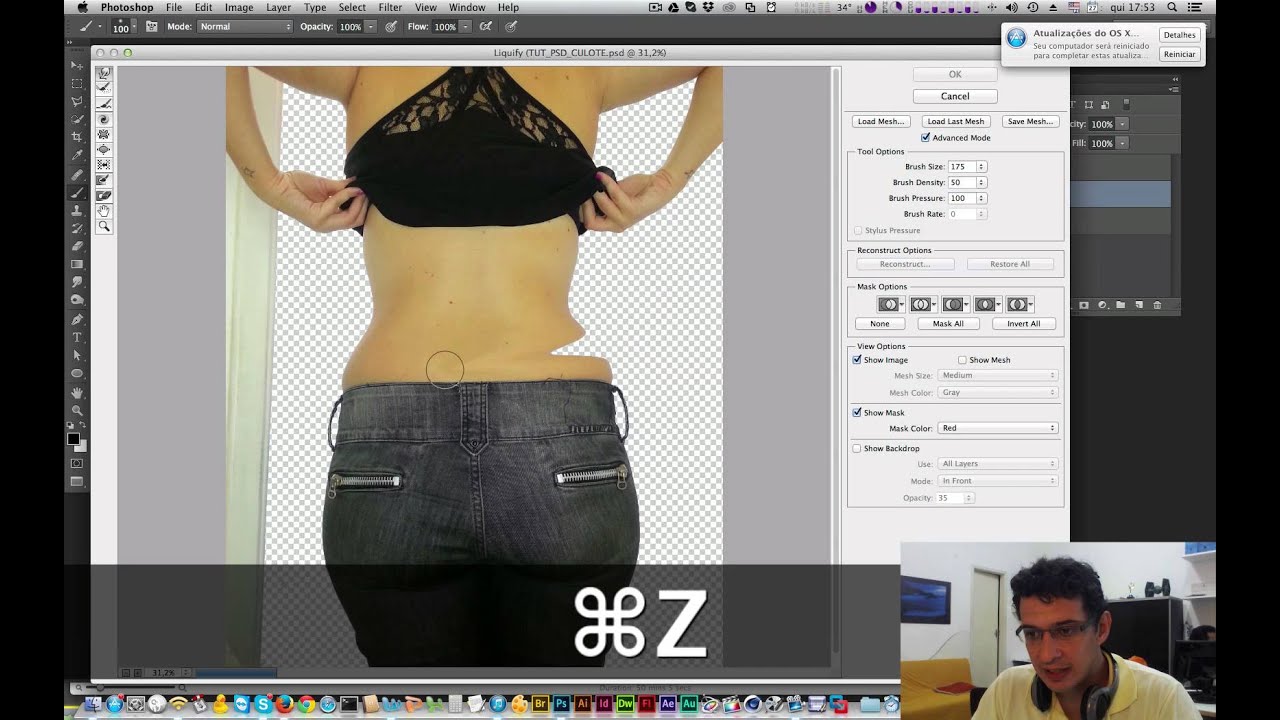Click the Load Last Mesh button
Screen dimensions: 1280x720
click(x=955, y=121)
